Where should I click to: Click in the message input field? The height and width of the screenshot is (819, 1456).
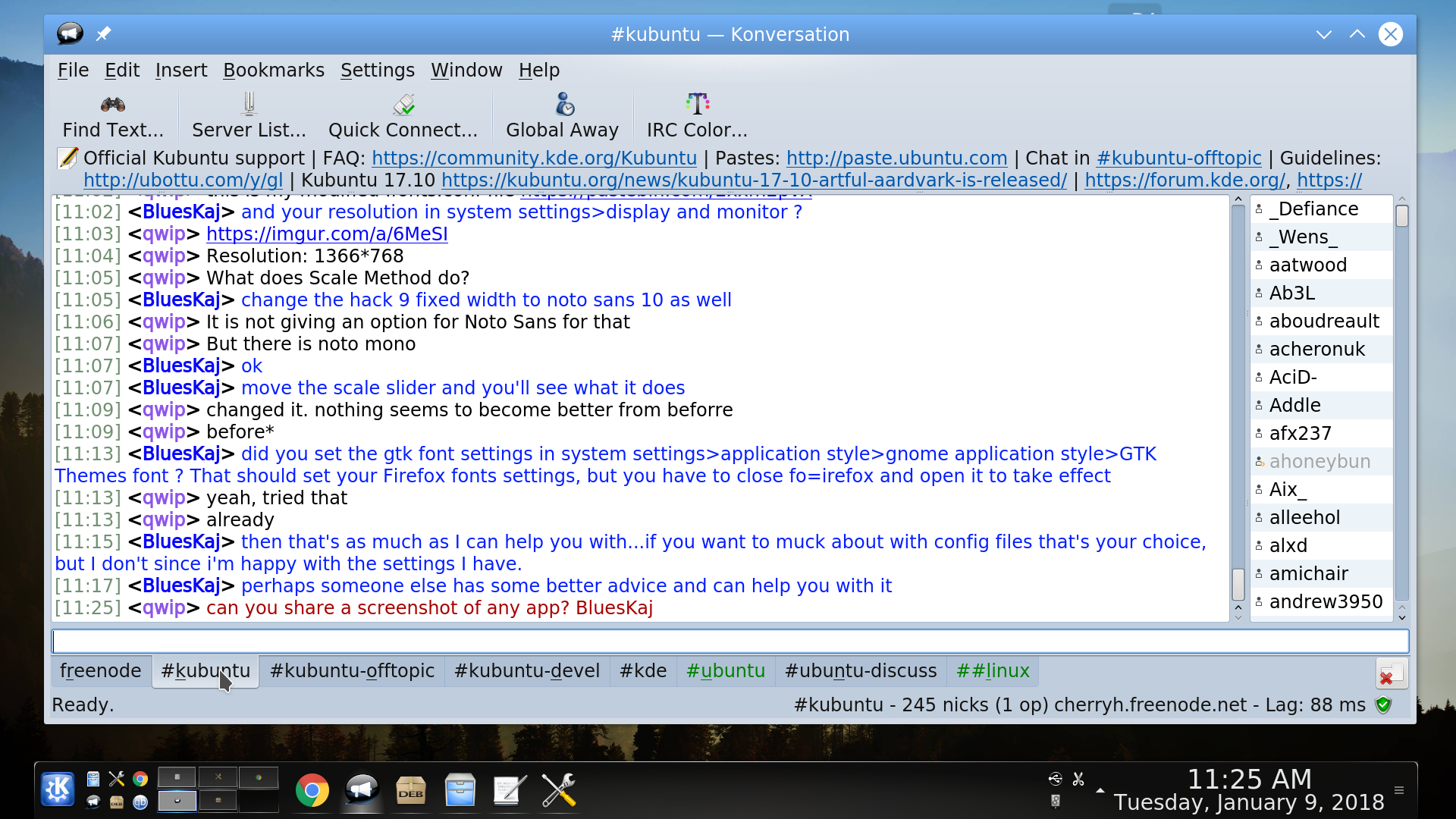[730, 641]
